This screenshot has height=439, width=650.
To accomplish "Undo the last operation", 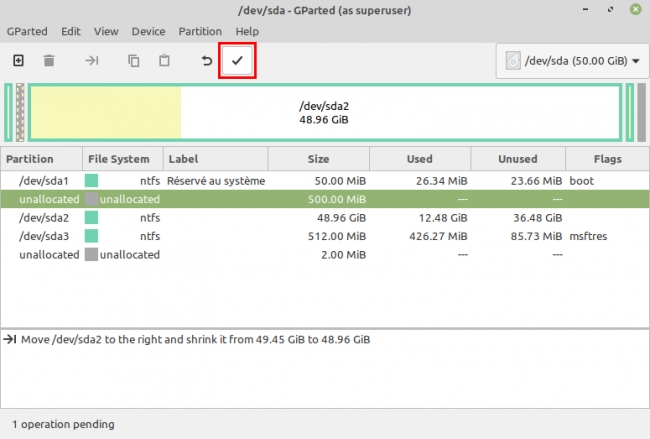I will (207, 61).
